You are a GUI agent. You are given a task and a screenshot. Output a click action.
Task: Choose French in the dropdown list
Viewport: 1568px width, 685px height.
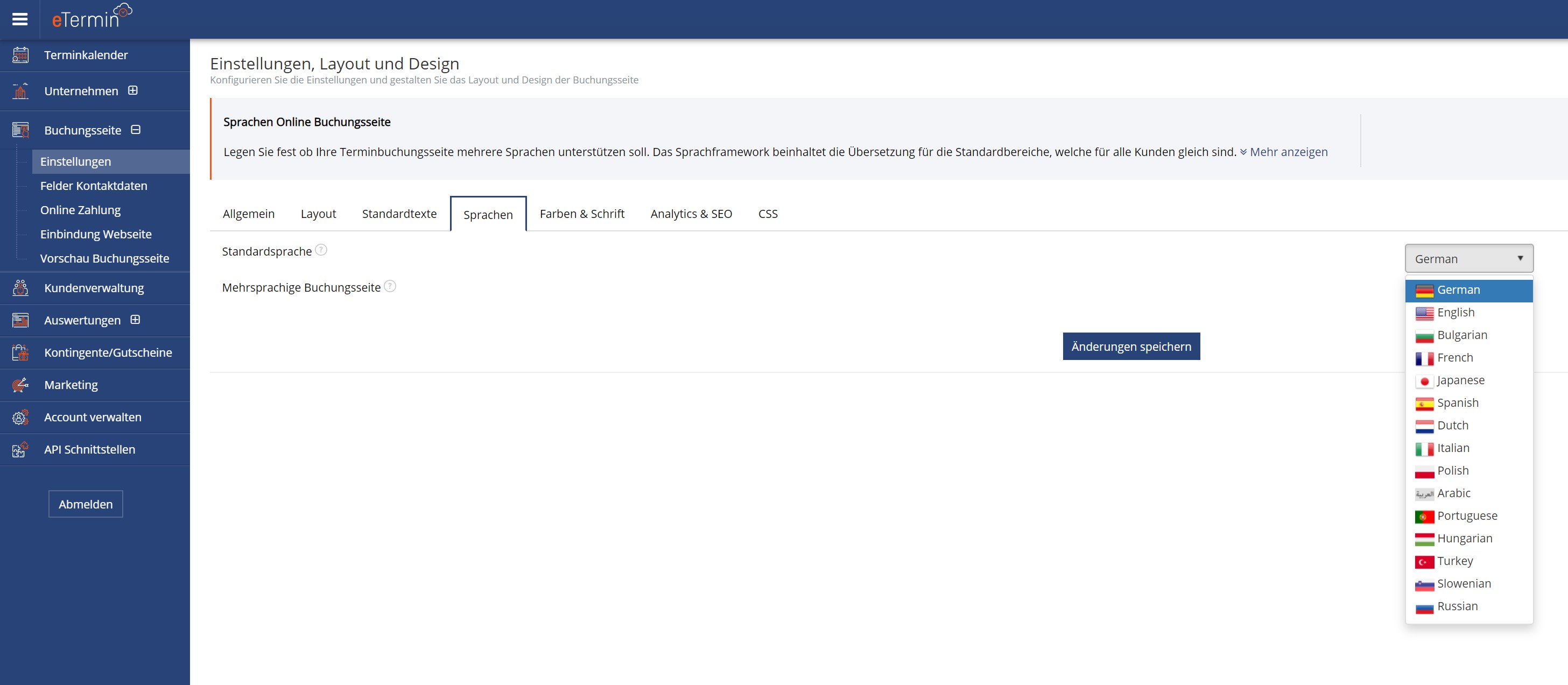[1469, 358]
